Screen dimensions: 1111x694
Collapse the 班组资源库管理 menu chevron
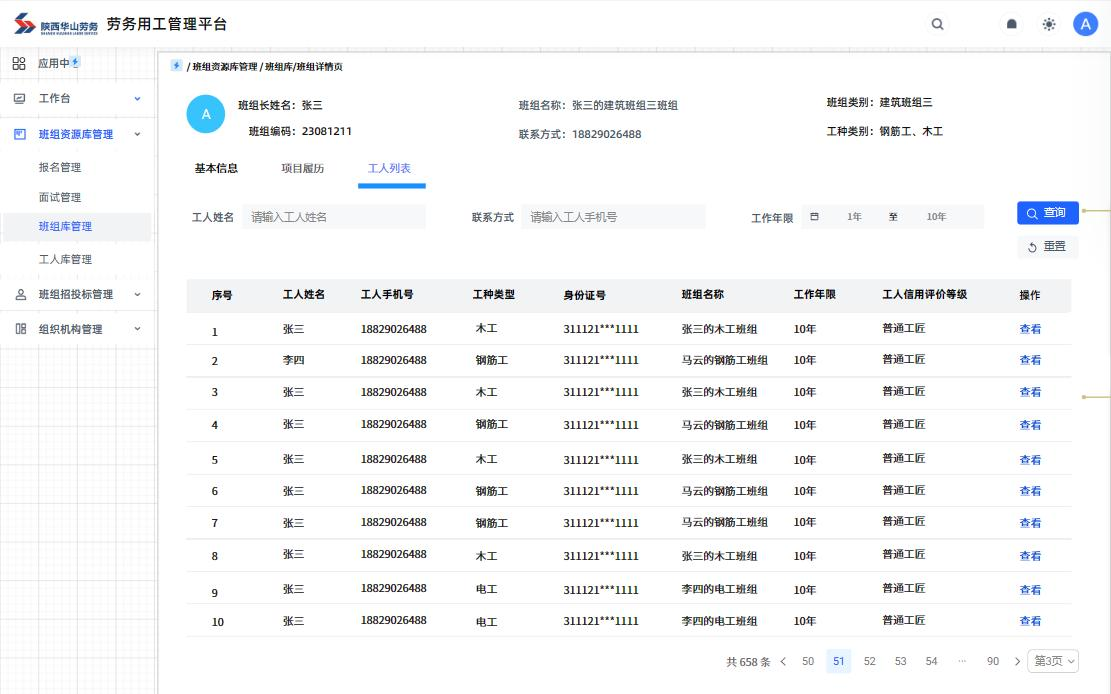coord(138,134)
